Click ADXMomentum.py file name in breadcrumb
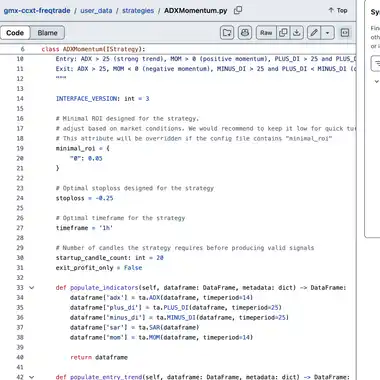The width and height of the screenshot is (380, 380). 196,11
